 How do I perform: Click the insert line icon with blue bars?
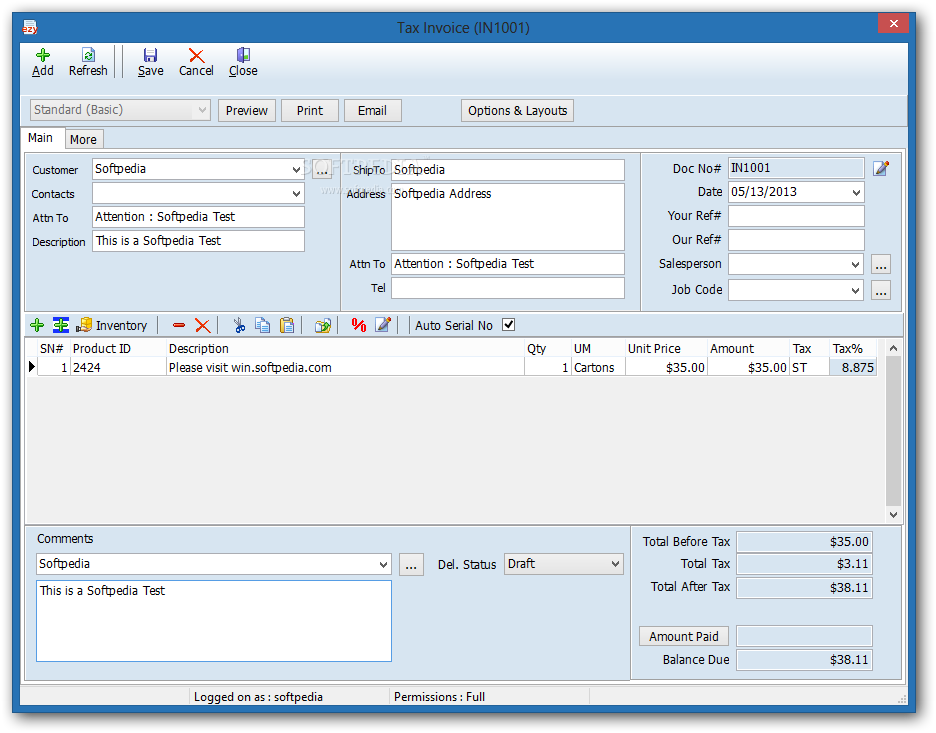point(61,325)
